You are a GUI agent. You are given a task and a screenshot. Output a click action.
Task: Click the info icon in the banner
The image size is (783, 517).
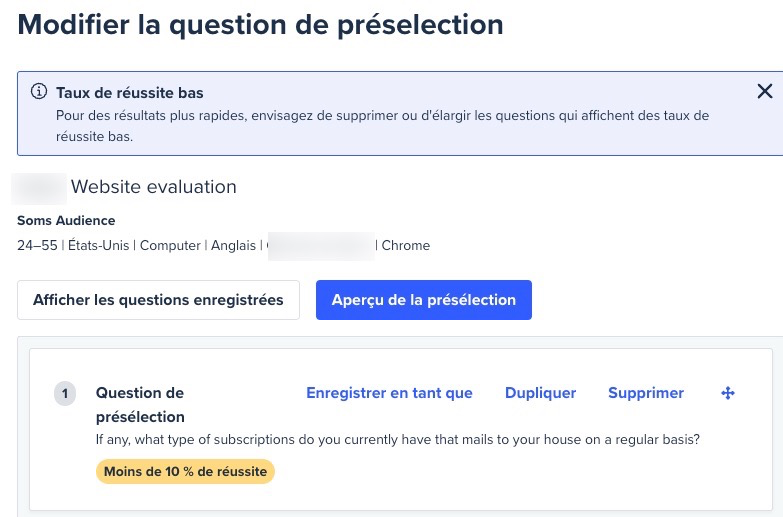[40, 92]
